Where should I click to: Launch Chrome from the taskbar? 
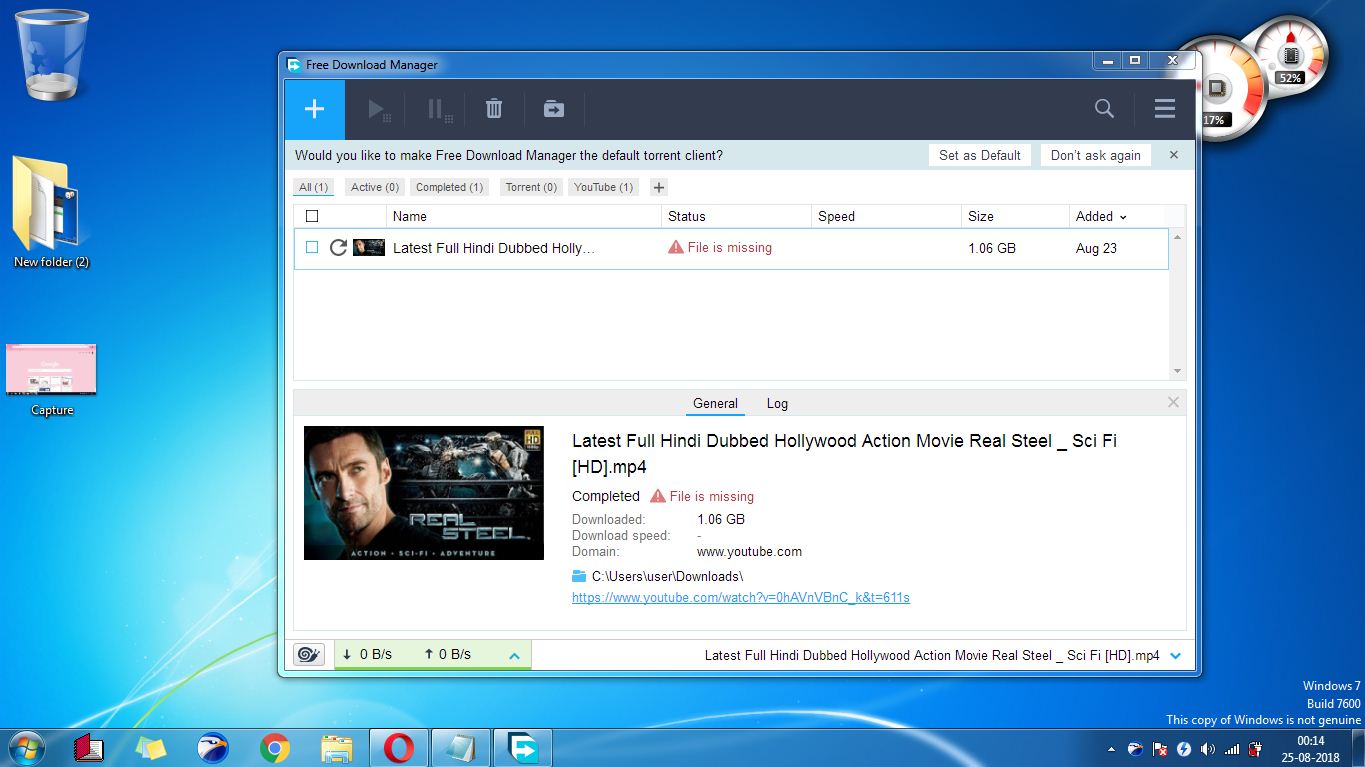274,747
